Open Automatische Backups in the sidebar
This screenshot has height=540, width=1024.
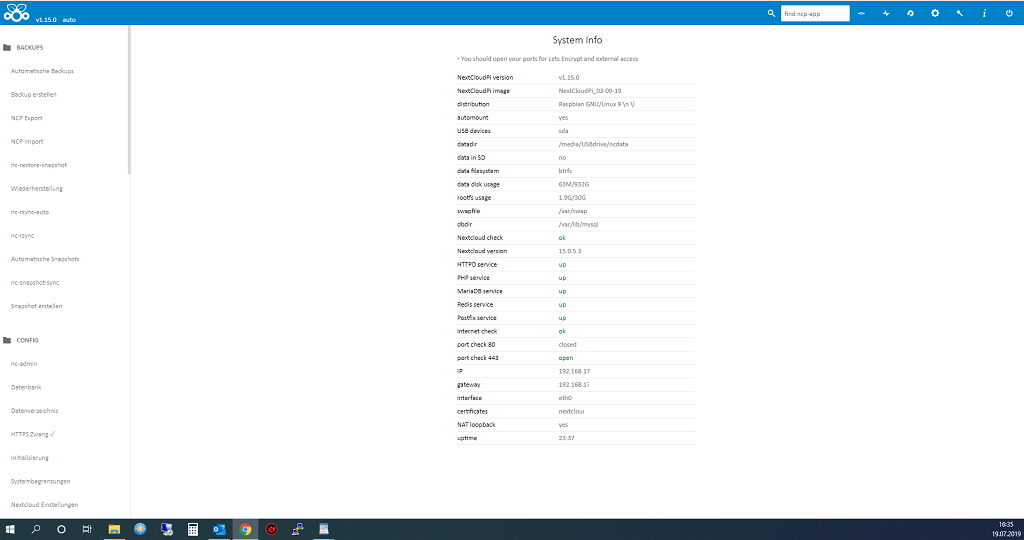[x=42, y=71]
